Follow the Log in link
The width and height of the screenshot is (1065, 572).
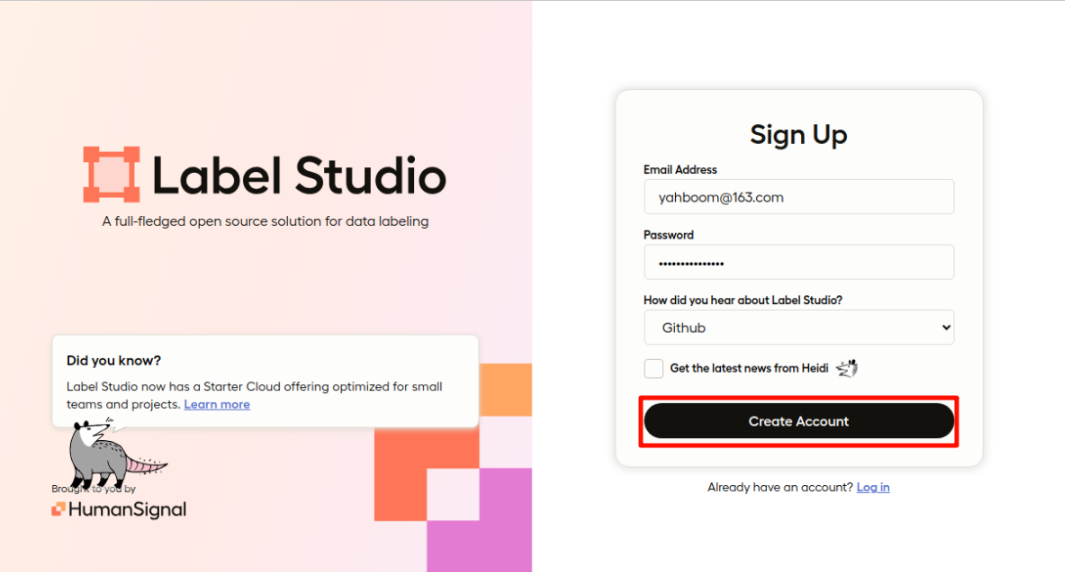(x=873, y=487)
